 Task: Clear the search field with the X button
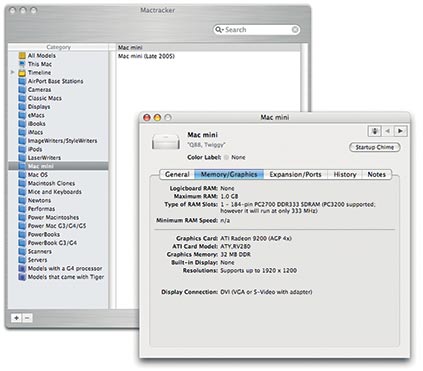[295, 30]
